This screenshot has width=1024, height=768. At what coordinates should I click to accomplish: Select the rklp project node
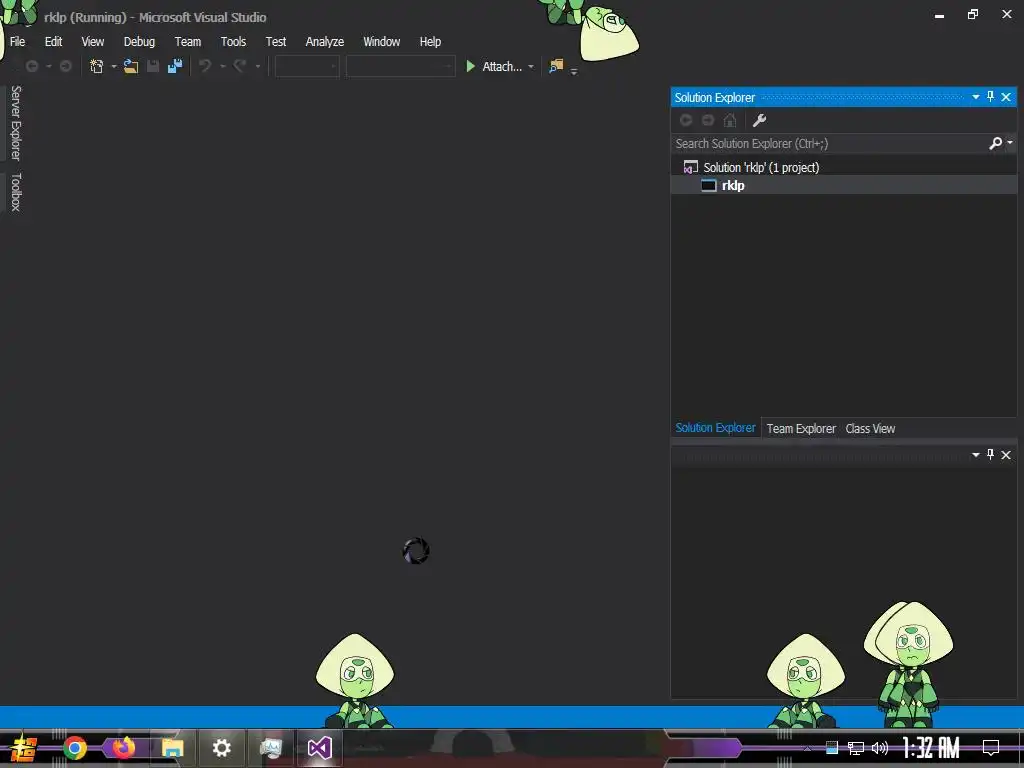point(732,186)
